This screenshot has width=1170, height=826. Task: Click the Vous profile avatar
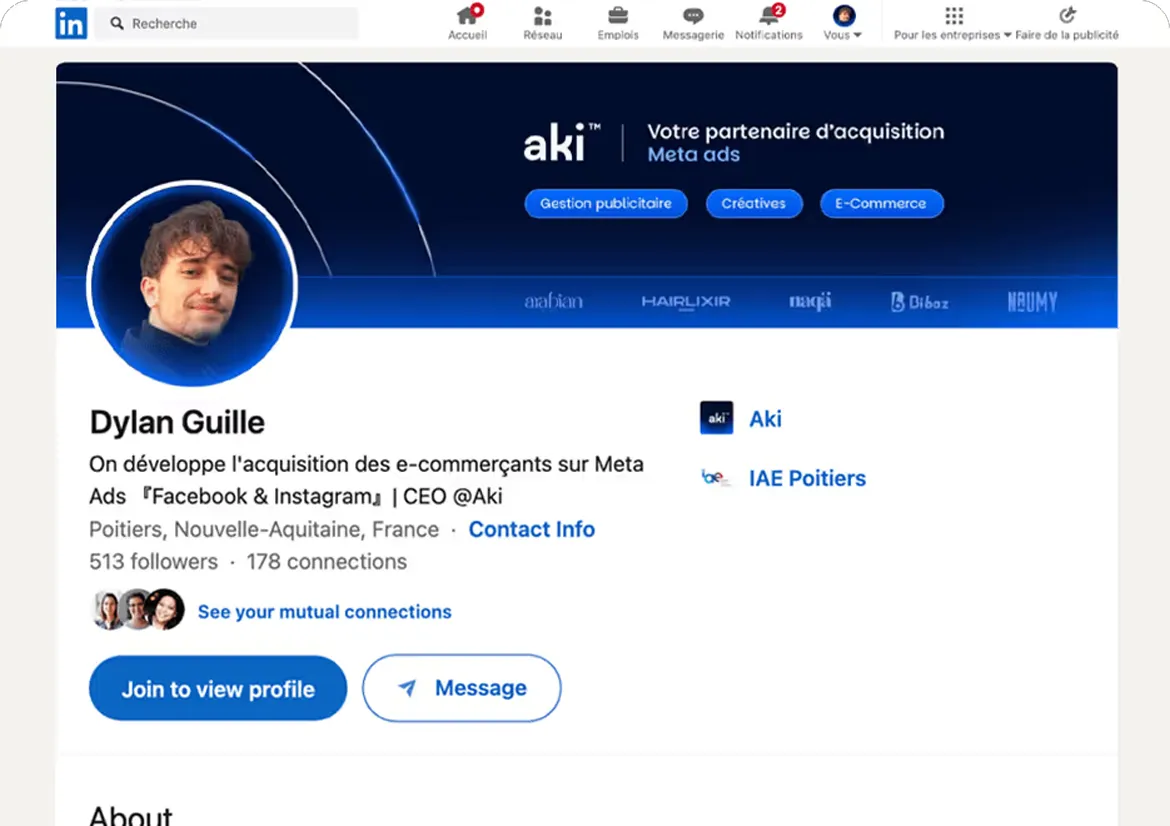pos(844,15)
